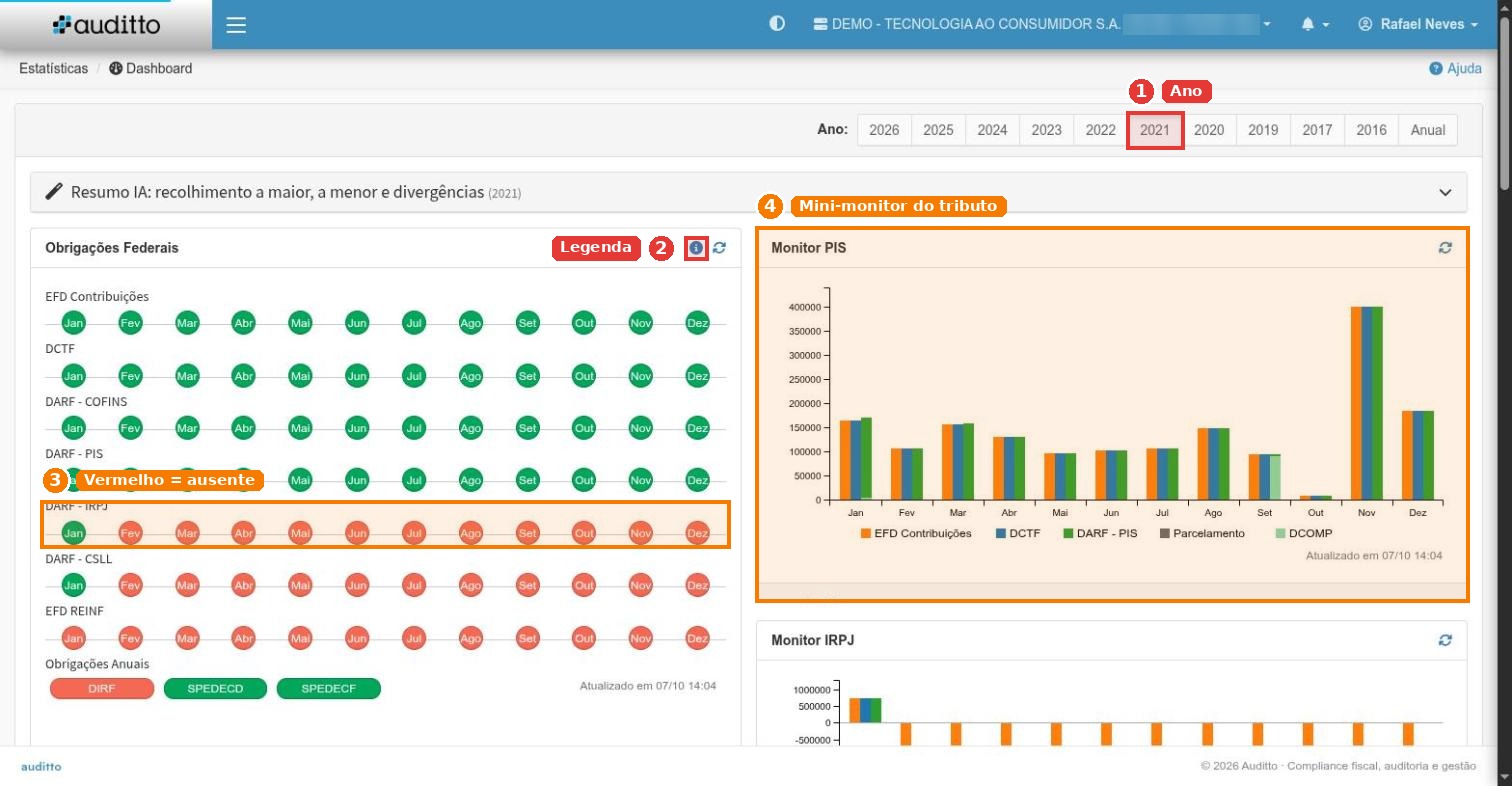Click the red DIRF annual obligation button
This screenshot has width=1512, height=786.
pyautogui.click(x=102, y=689)
